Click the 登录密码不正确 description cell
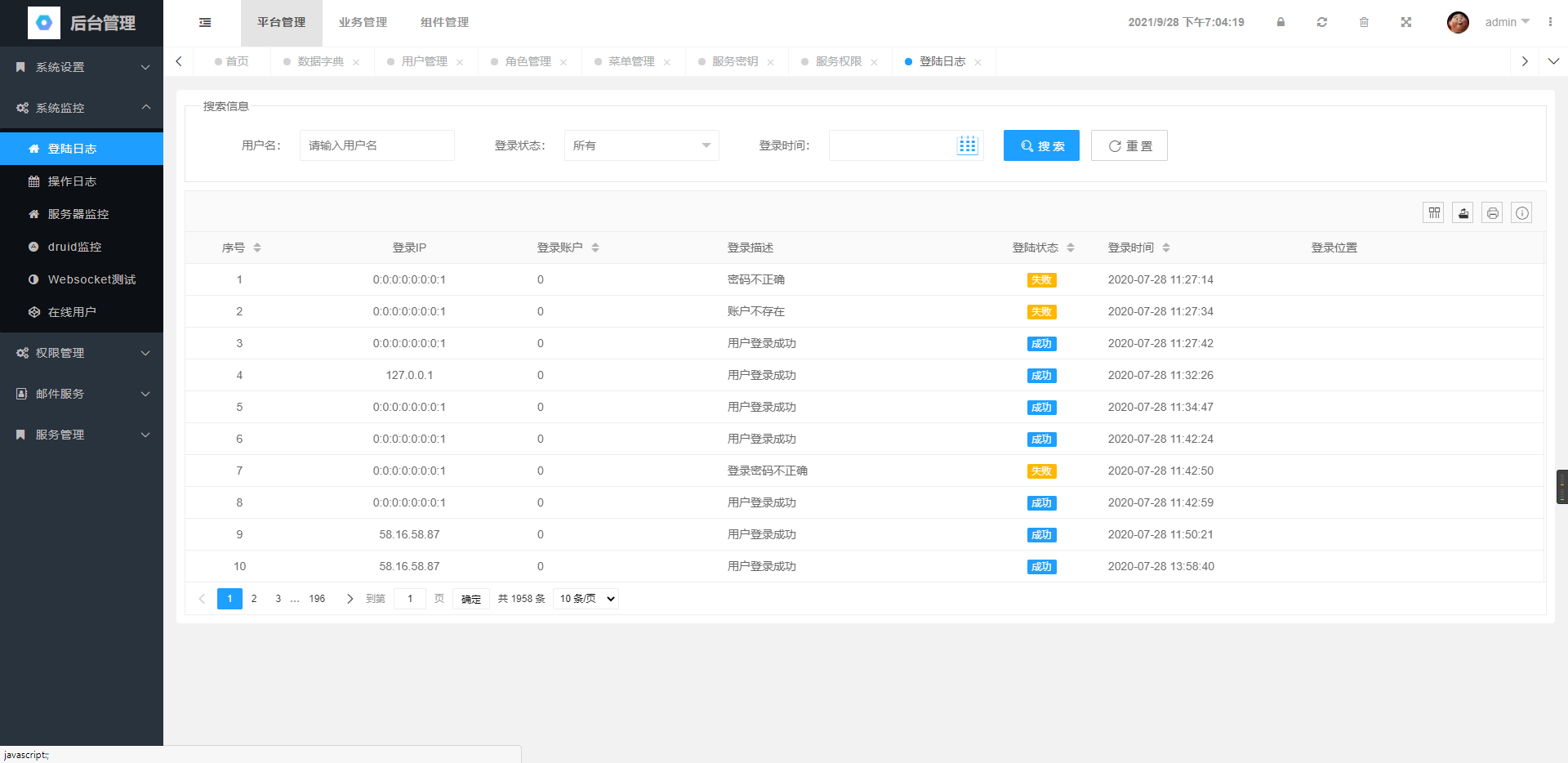Image resolution: width=1568 pixels, height=763 pixels. click(x=768, y=471)
